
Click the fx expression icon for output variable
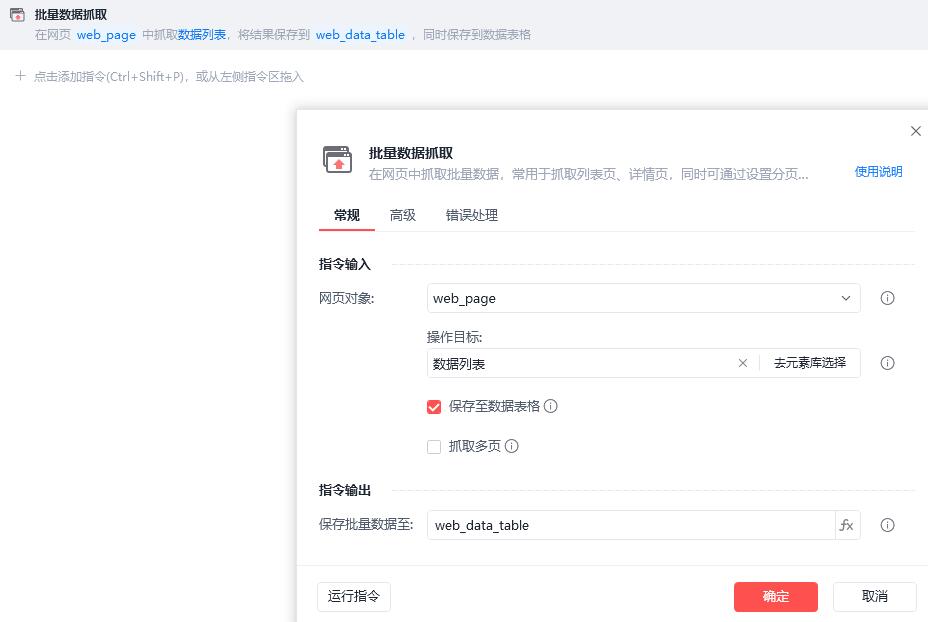(x=847, y=525)
